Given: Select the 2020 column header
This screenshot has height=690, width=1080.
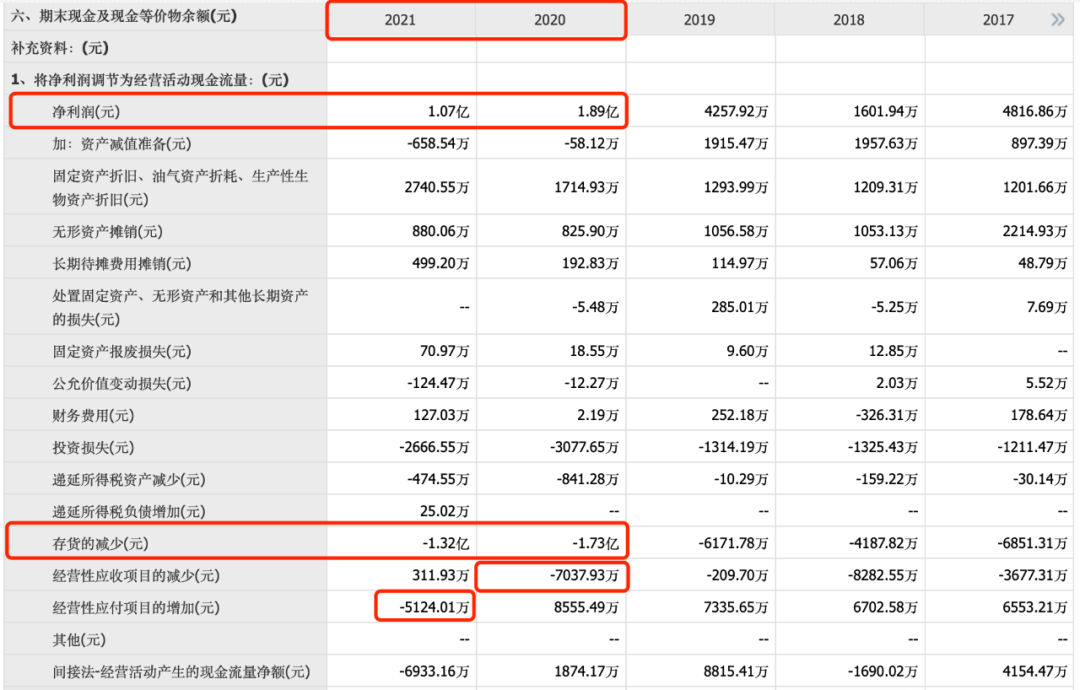Looking at the screenshot, I should pyautogui.click(x=550, y=20).
